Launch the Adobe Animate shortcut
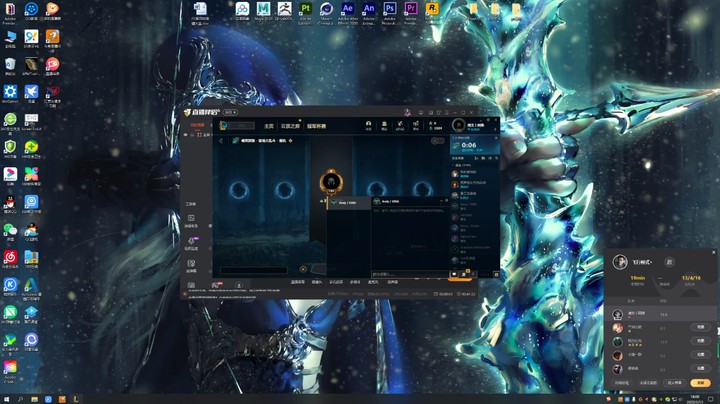720x404 pixels. tap(369, 9)
